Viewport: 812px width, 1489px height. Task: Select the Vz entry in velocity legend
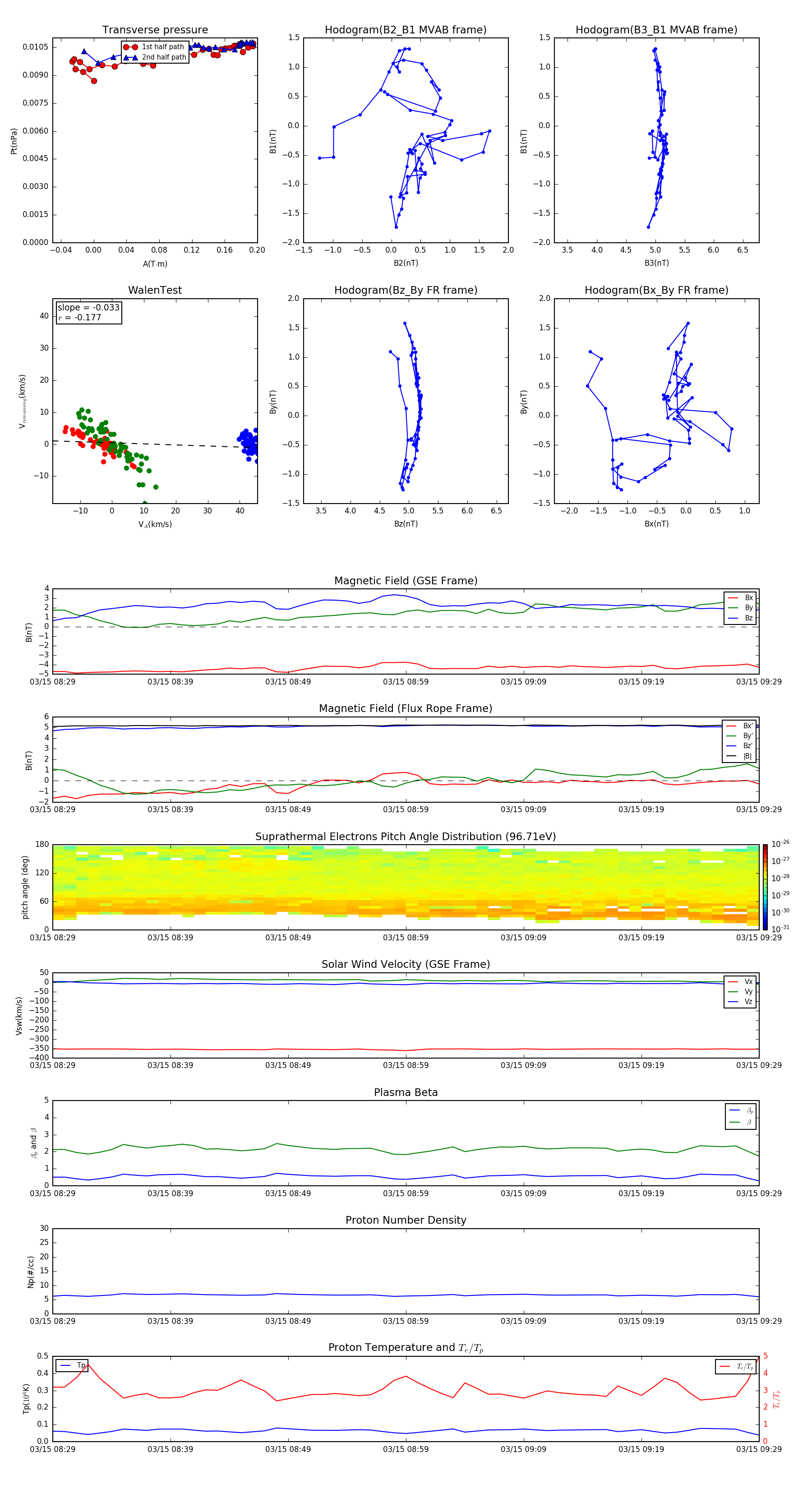tap(740, 1002)
